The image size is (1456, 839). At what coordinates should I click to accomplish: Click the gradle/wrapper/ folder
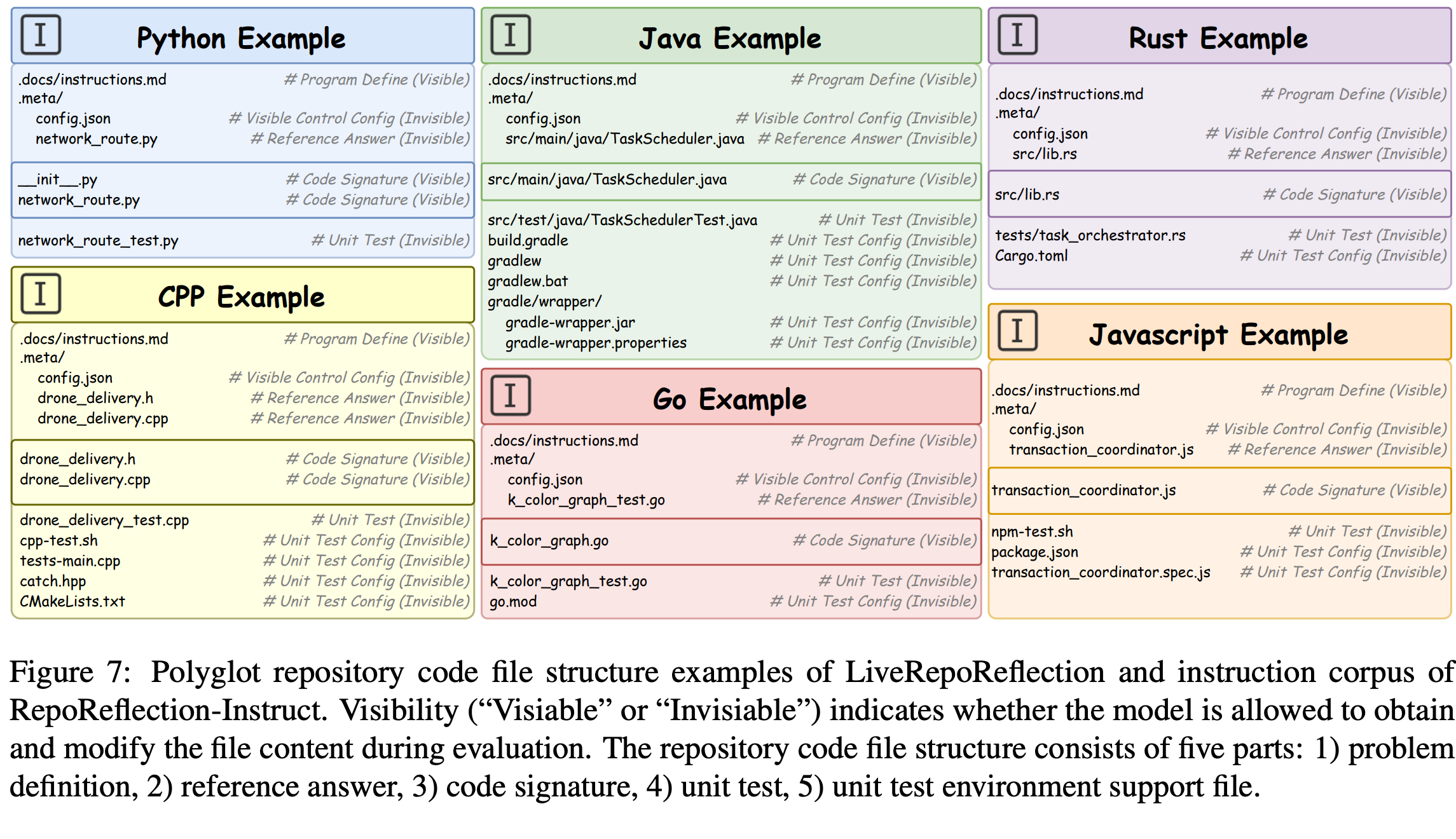[x=544, y=302]
